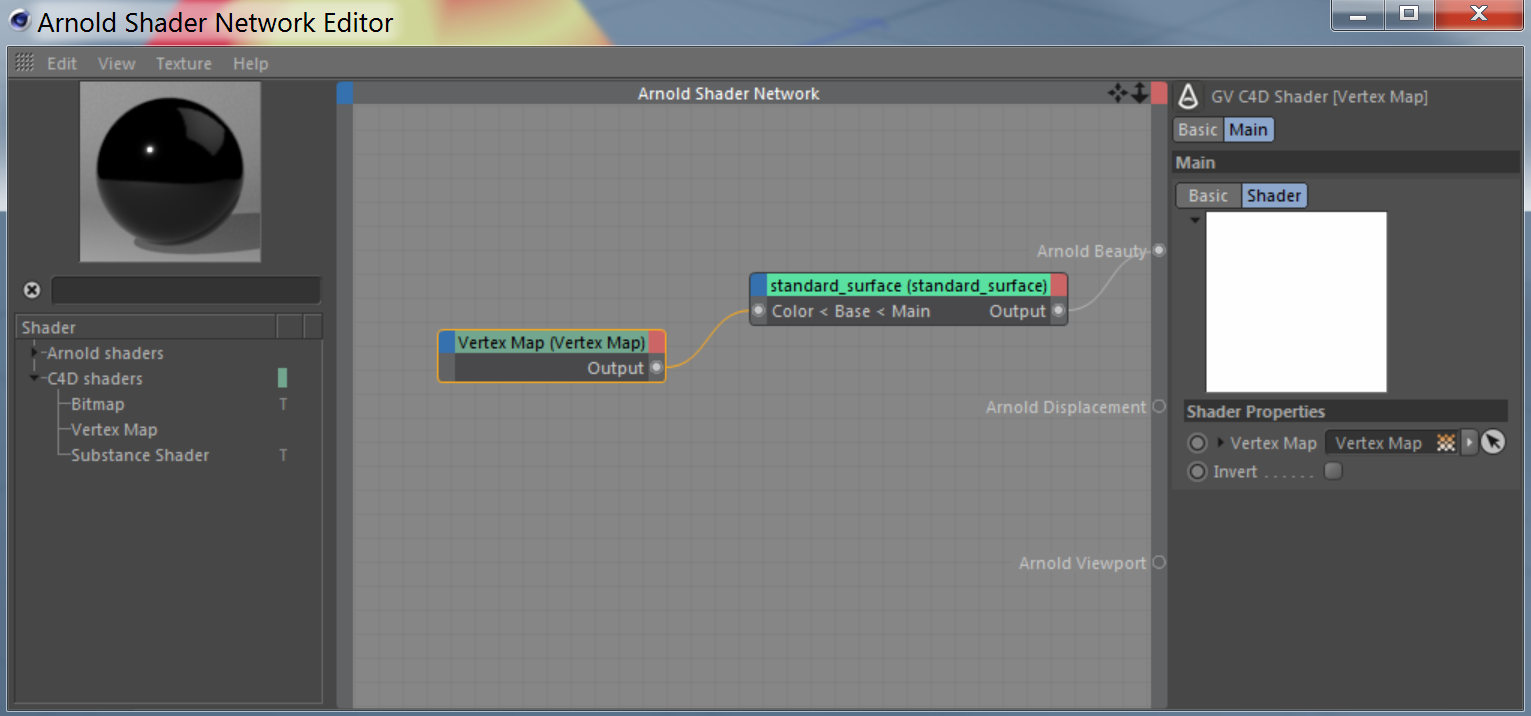Click blue input corner of standard_surface node

click(759, 286)
